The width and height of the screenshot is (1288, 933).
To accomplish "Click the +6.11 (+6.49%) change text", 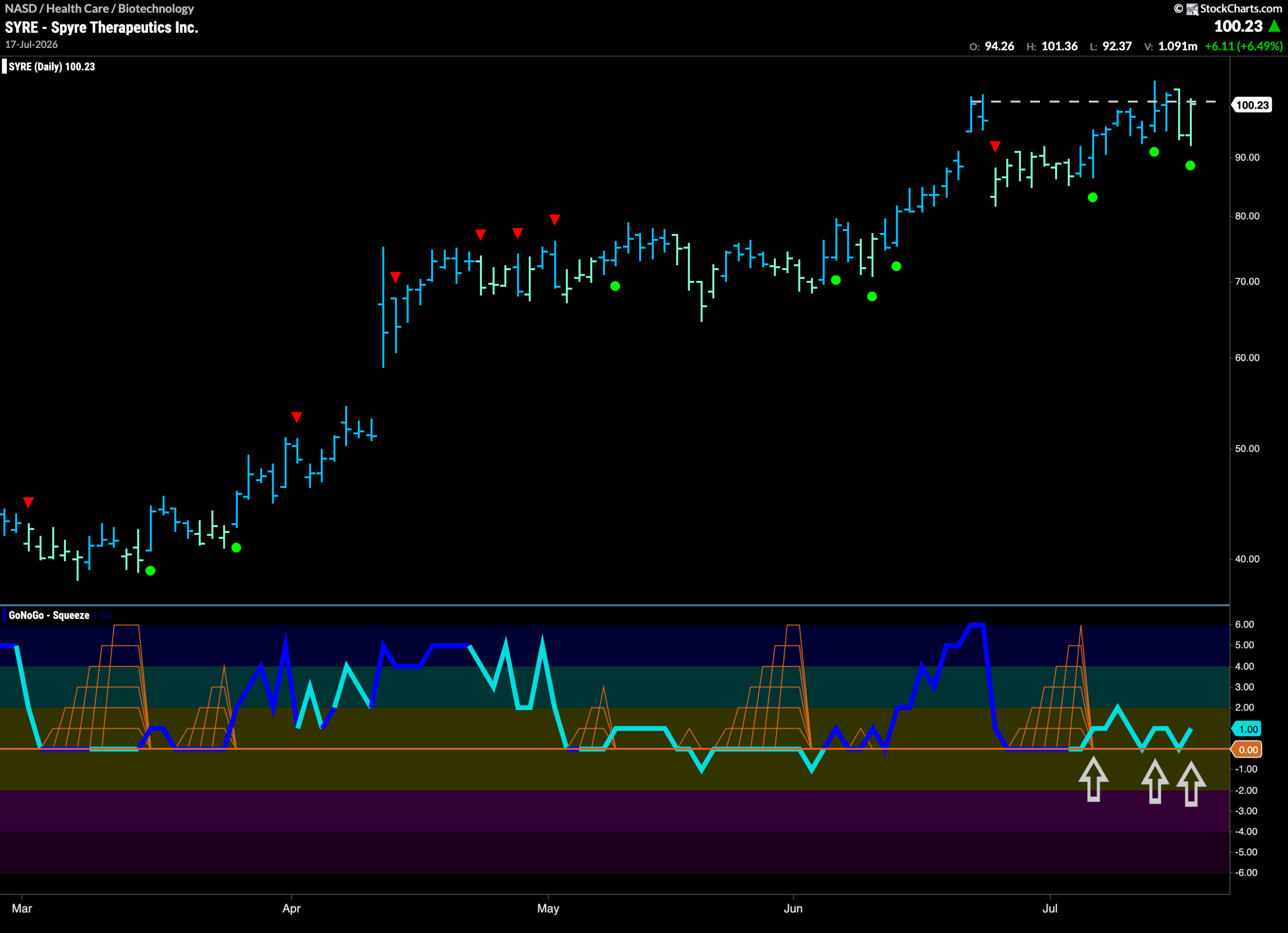I will [1243, 47].
